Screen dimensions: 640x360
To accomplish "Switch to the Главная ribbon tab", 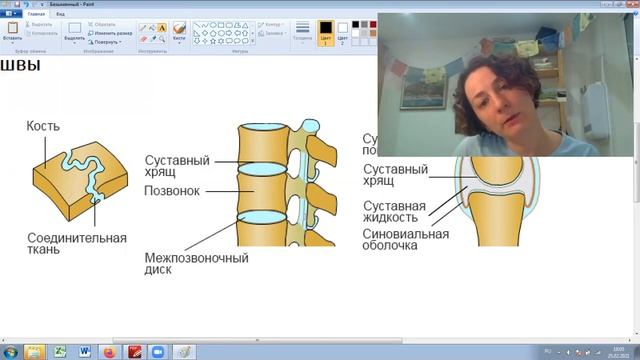I will pos(36,14).
